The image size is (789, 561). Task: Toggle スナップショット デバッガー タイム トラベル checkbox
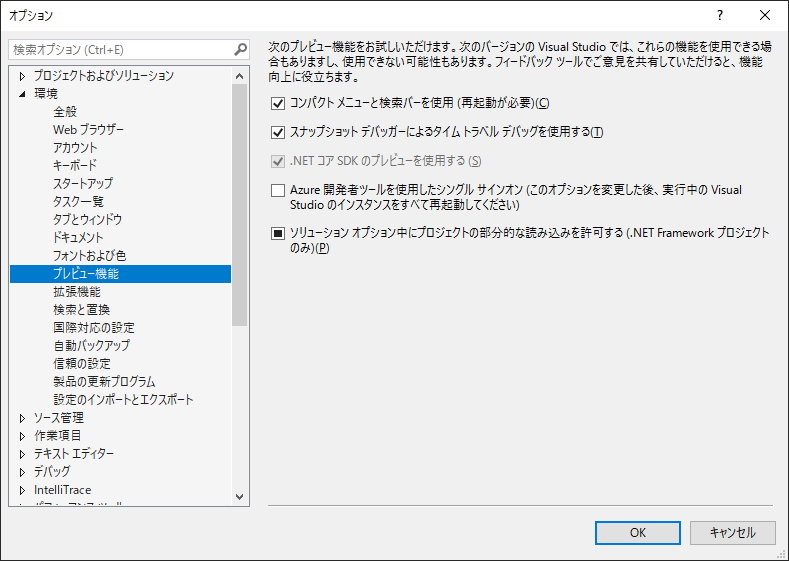pyautogui.click(x=278, y=132)
